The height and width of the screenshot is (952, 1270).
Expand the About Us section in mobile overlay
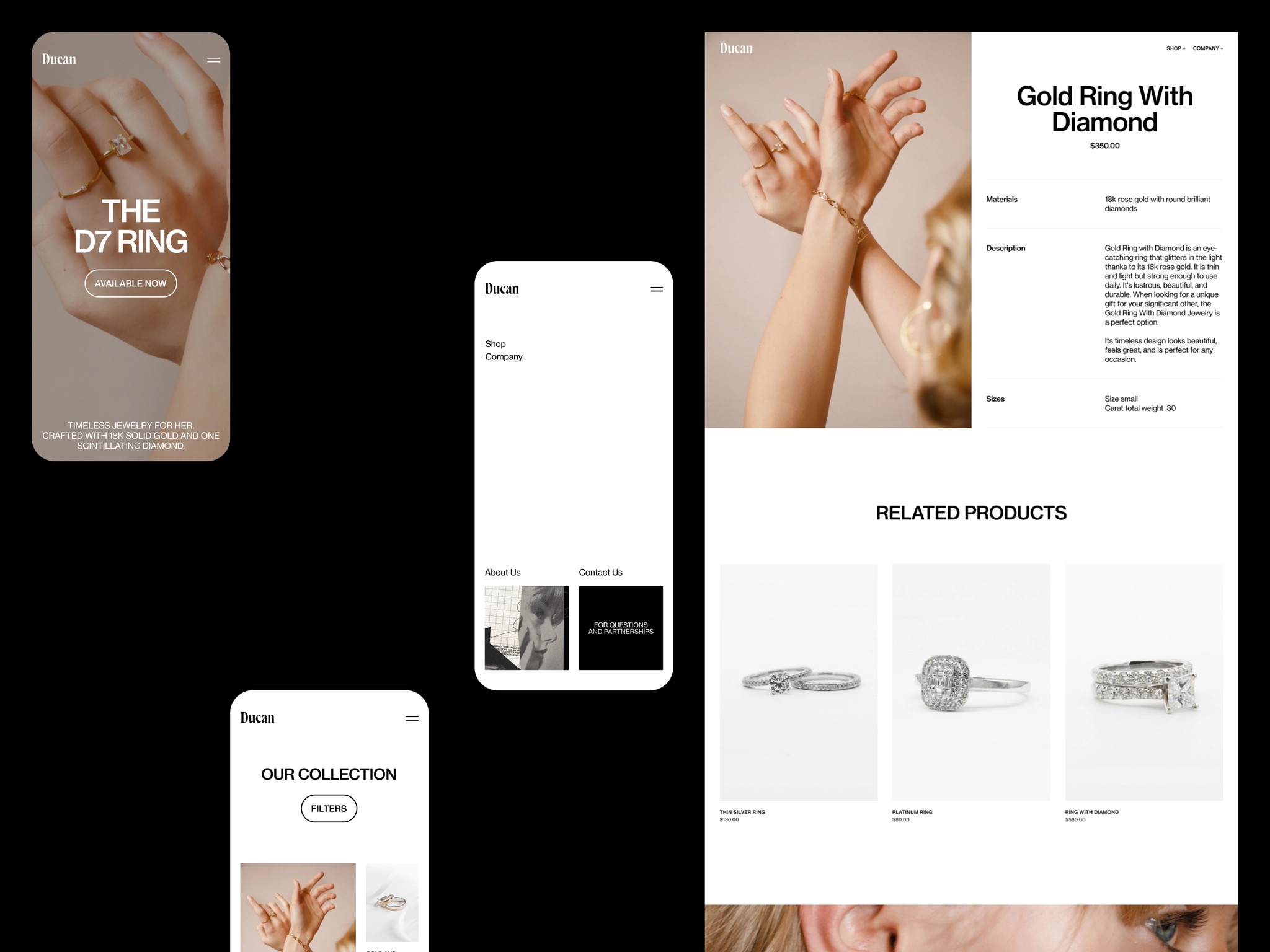(x=503, y=572)
